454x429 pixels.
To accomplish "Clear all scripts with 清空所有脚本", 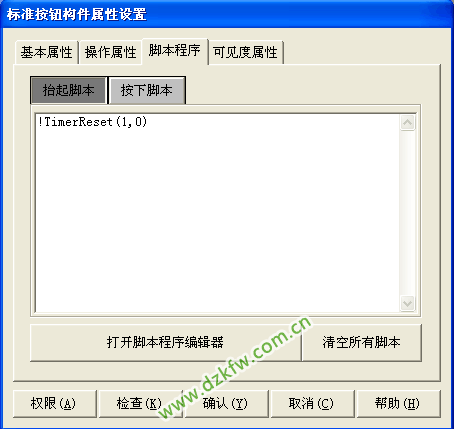I will pos(362,342).
